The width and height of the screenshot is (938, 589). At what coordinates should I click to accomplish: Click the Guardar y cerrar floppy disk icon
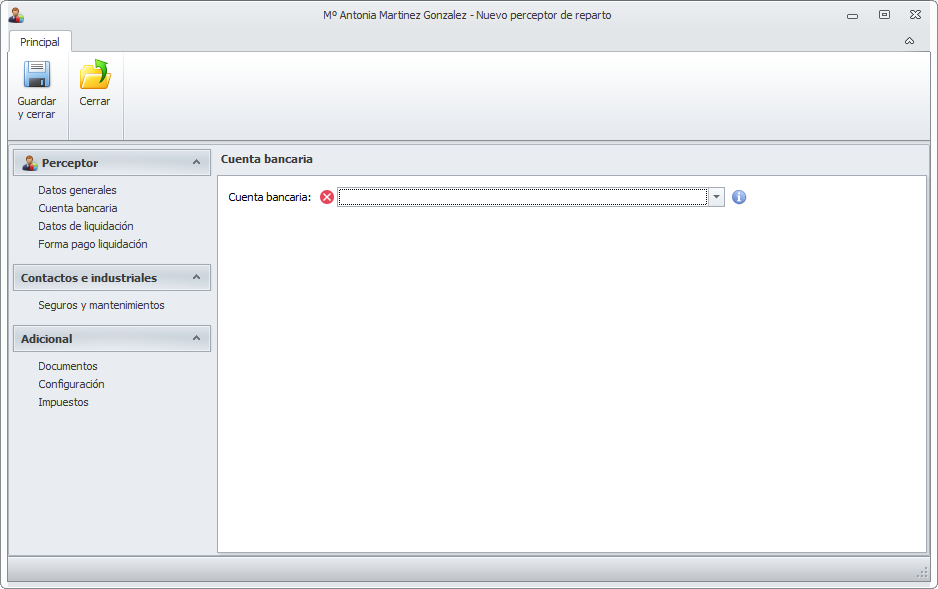point(36,74)
